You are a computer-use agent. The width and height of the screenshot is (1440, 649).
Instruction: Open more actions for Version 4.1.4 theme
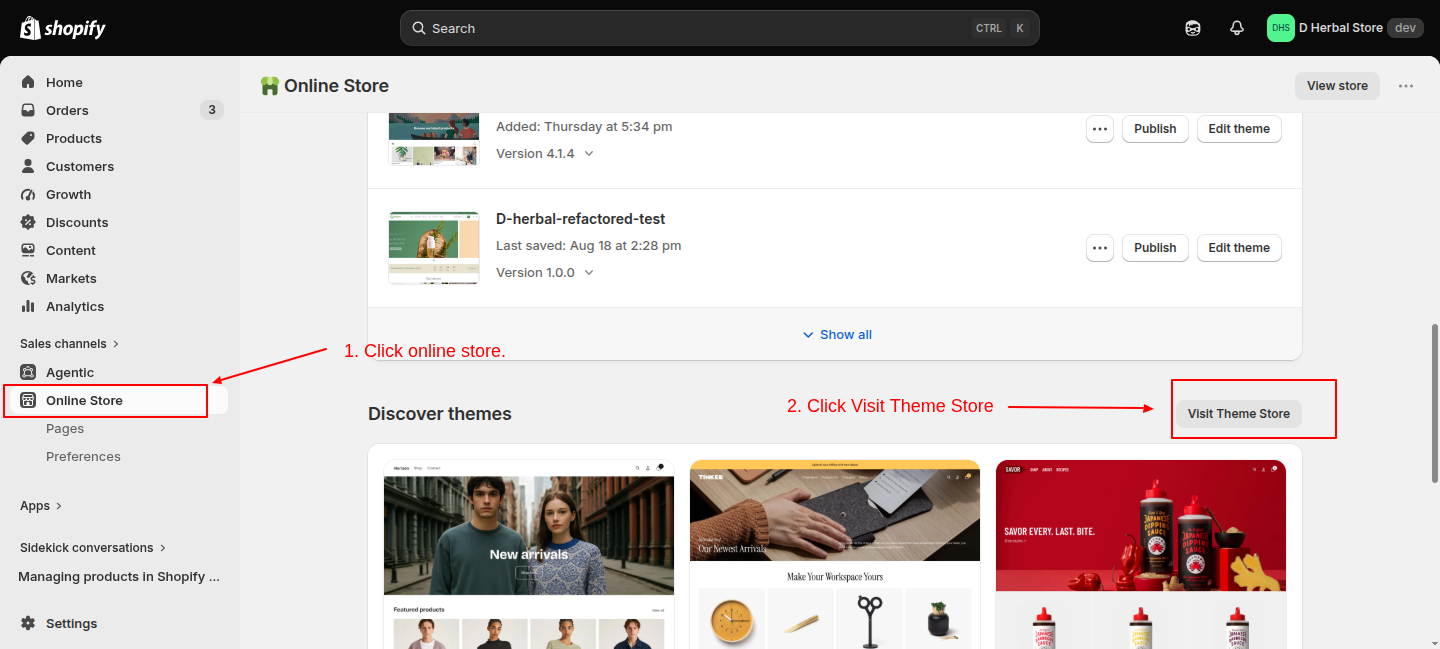1100,129
